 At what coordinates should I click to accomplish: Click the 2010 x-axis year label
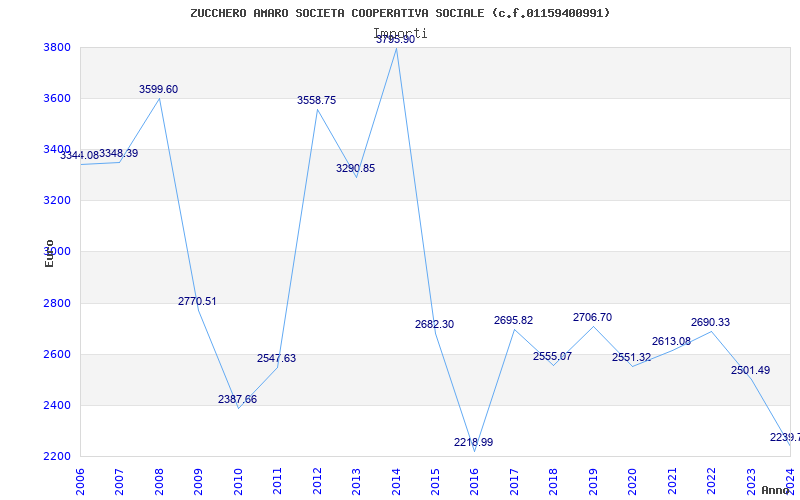pyautogui.click(x=238, y=482)
